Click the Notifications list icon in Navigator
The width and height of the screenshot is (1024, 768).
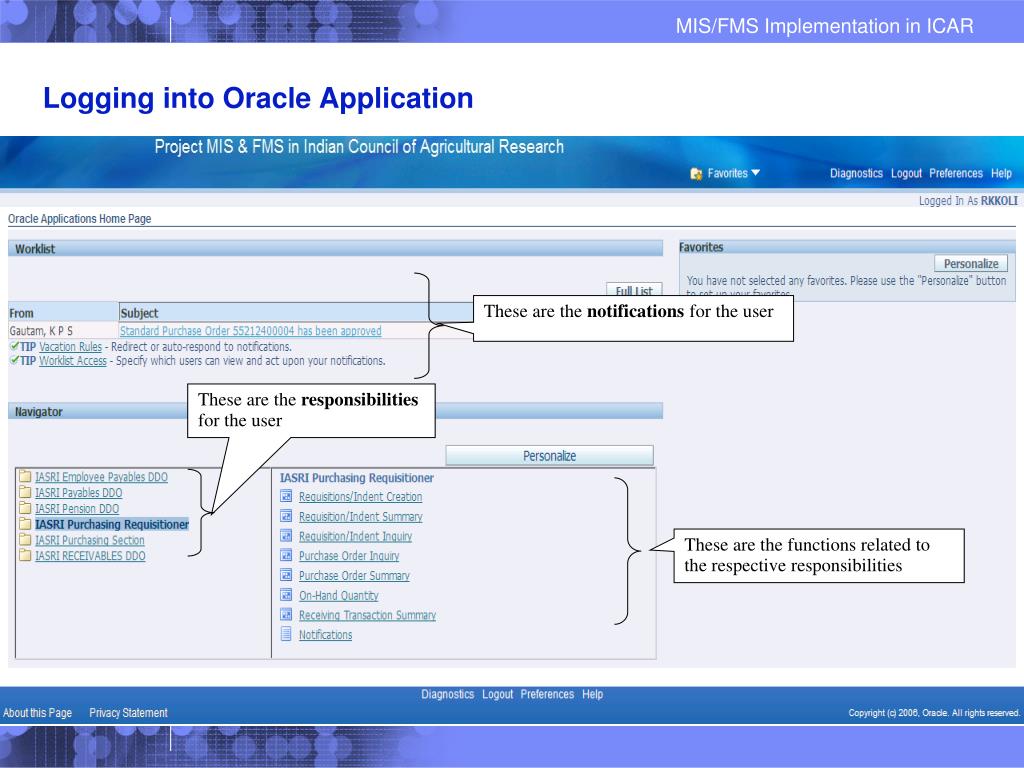(286, 634)
